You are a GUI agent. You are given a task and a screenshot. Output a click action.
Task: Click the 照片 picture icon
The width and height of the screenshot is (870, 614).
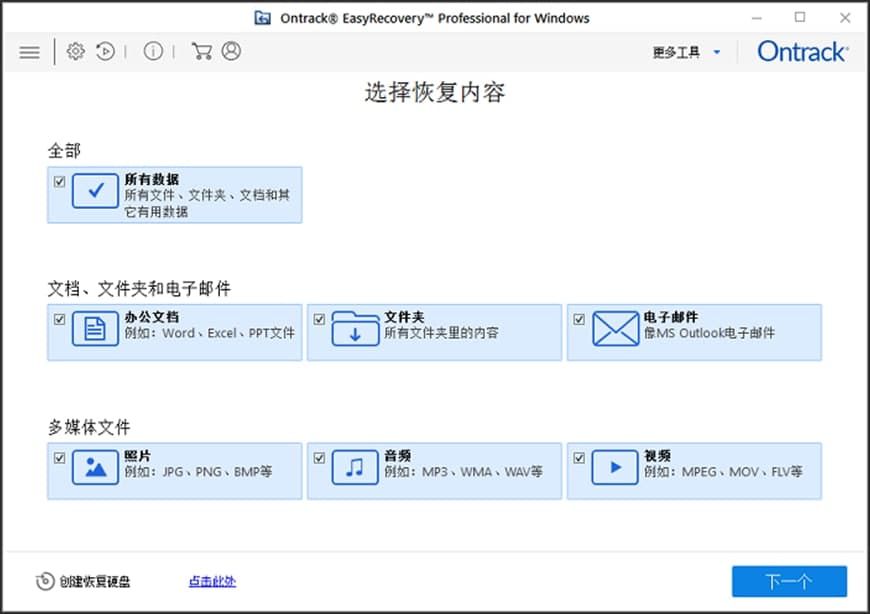point(95,469)
